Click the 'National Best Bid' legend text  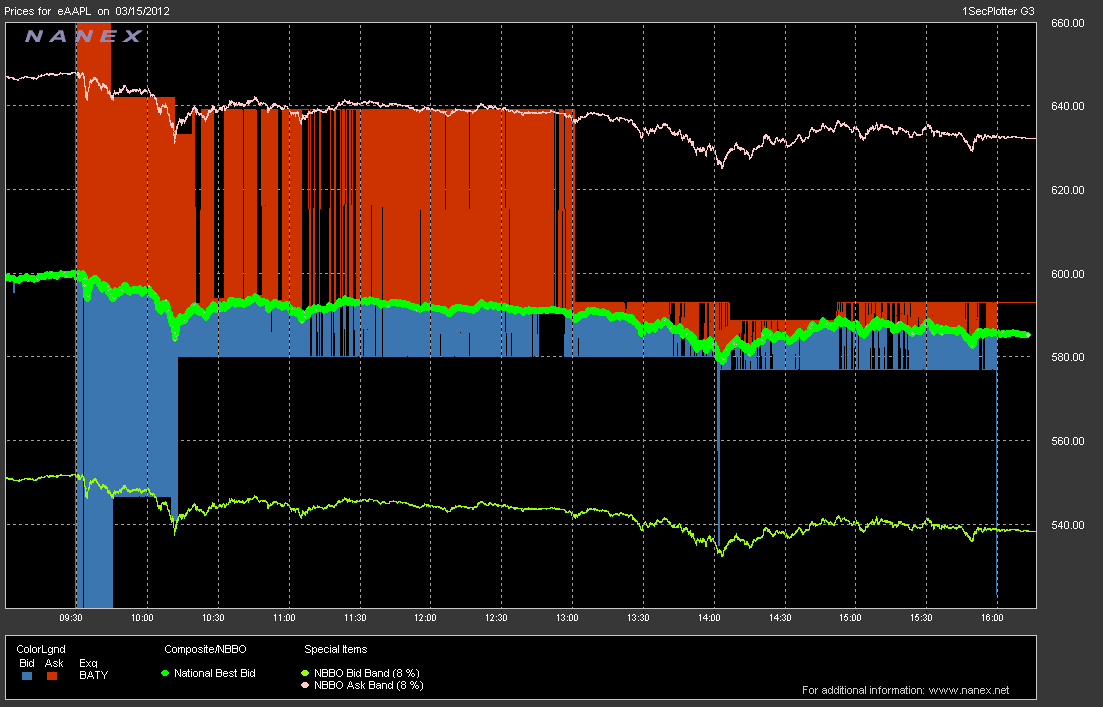pos(215,673)
